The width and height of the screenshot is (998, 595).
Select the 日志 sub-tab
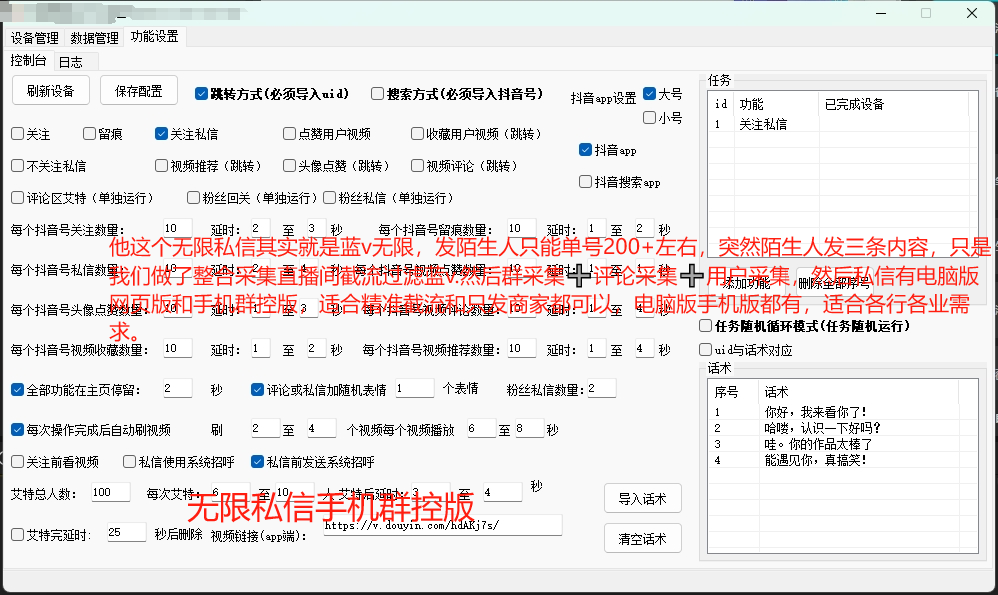click(x=70, y=61)
